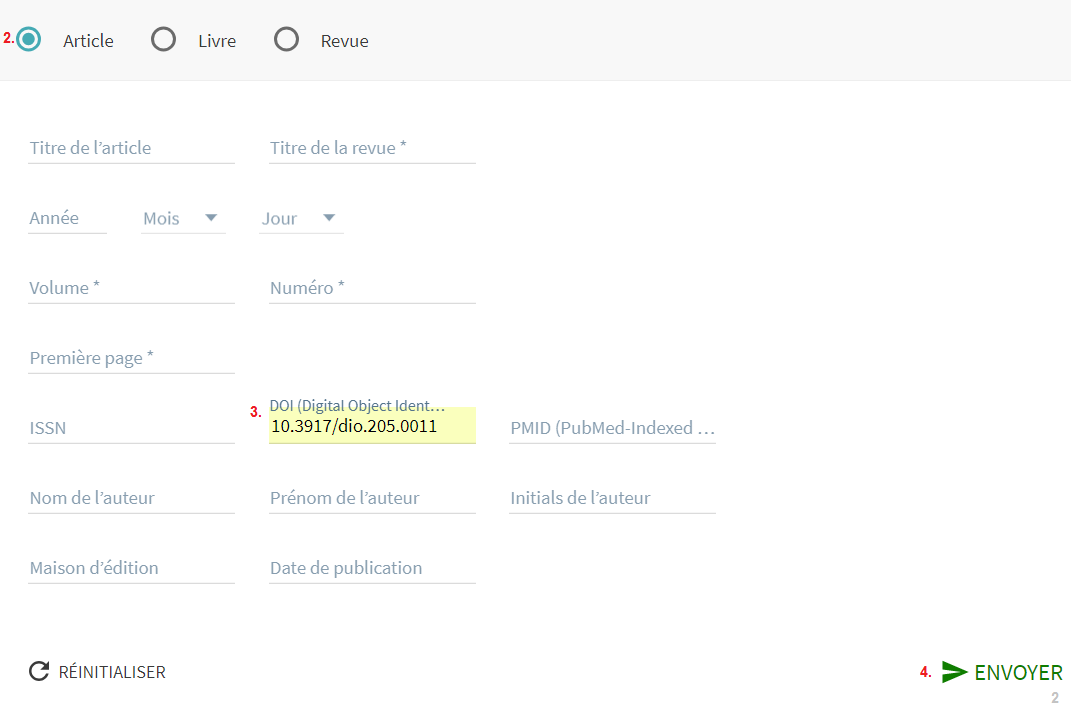The image size is (1071, 710).
Task: Click the Maison d'édition field
Action: (x=131, y=569)
